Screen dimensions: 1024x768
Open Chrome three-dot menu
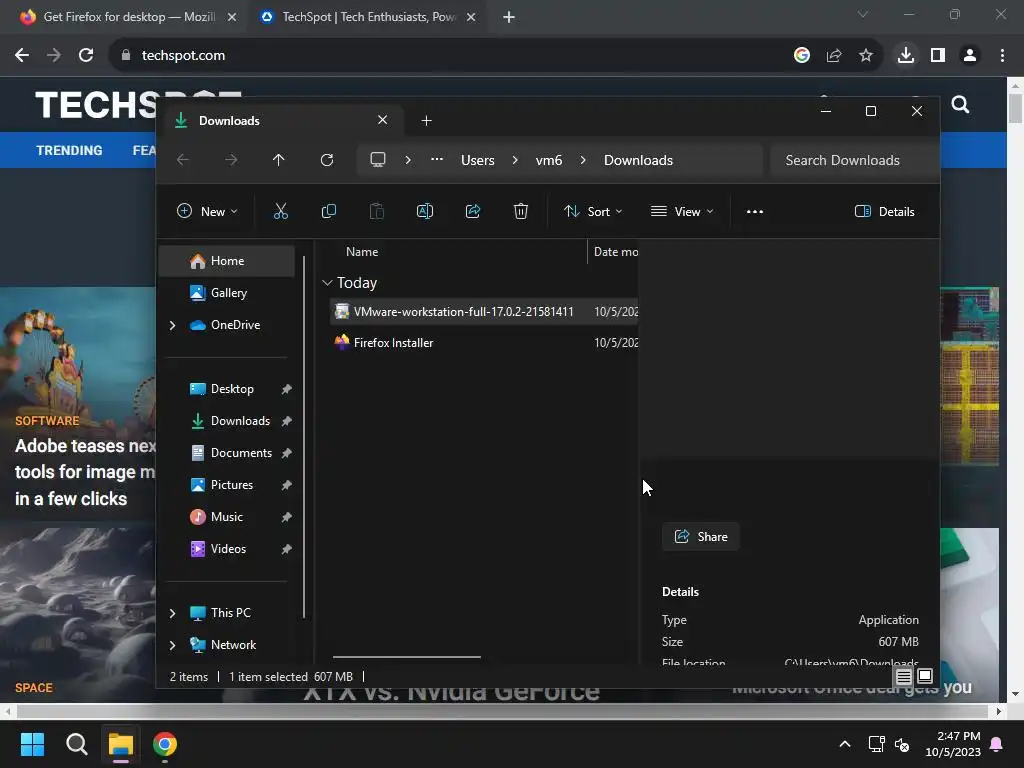point(1002,56)
